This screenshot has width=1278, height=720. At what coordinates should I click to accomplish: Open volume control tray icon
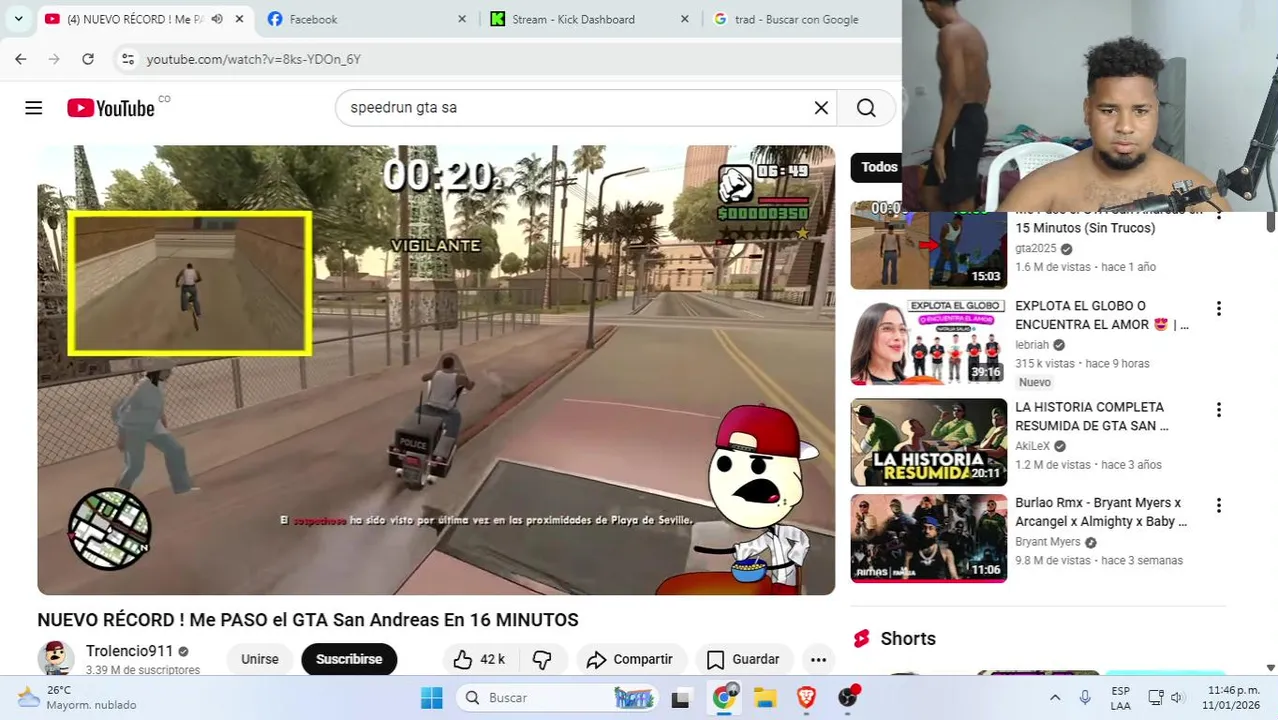pos(1177,698)
